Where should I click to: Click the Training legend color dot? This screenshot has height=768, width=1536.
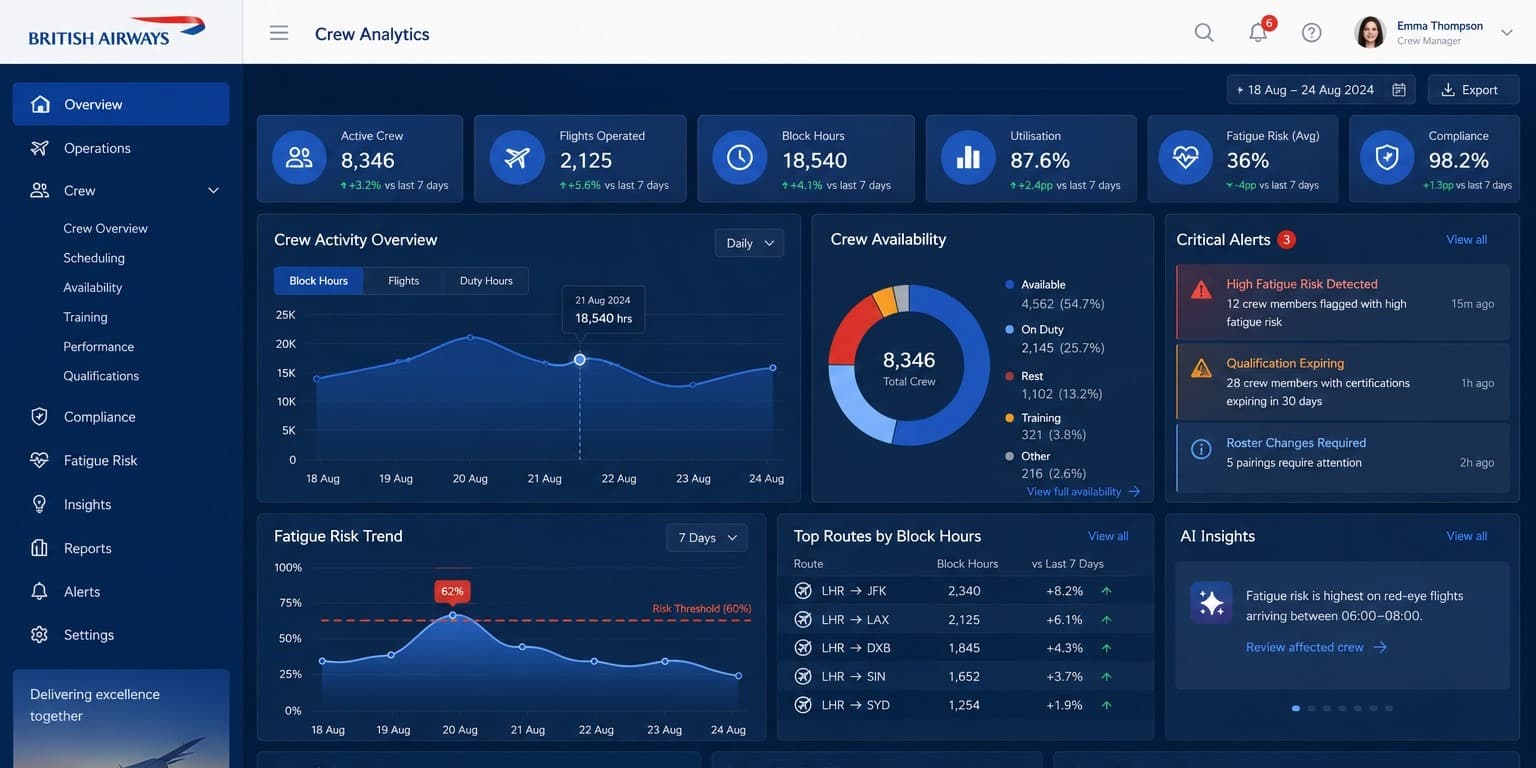[1010, 418]
